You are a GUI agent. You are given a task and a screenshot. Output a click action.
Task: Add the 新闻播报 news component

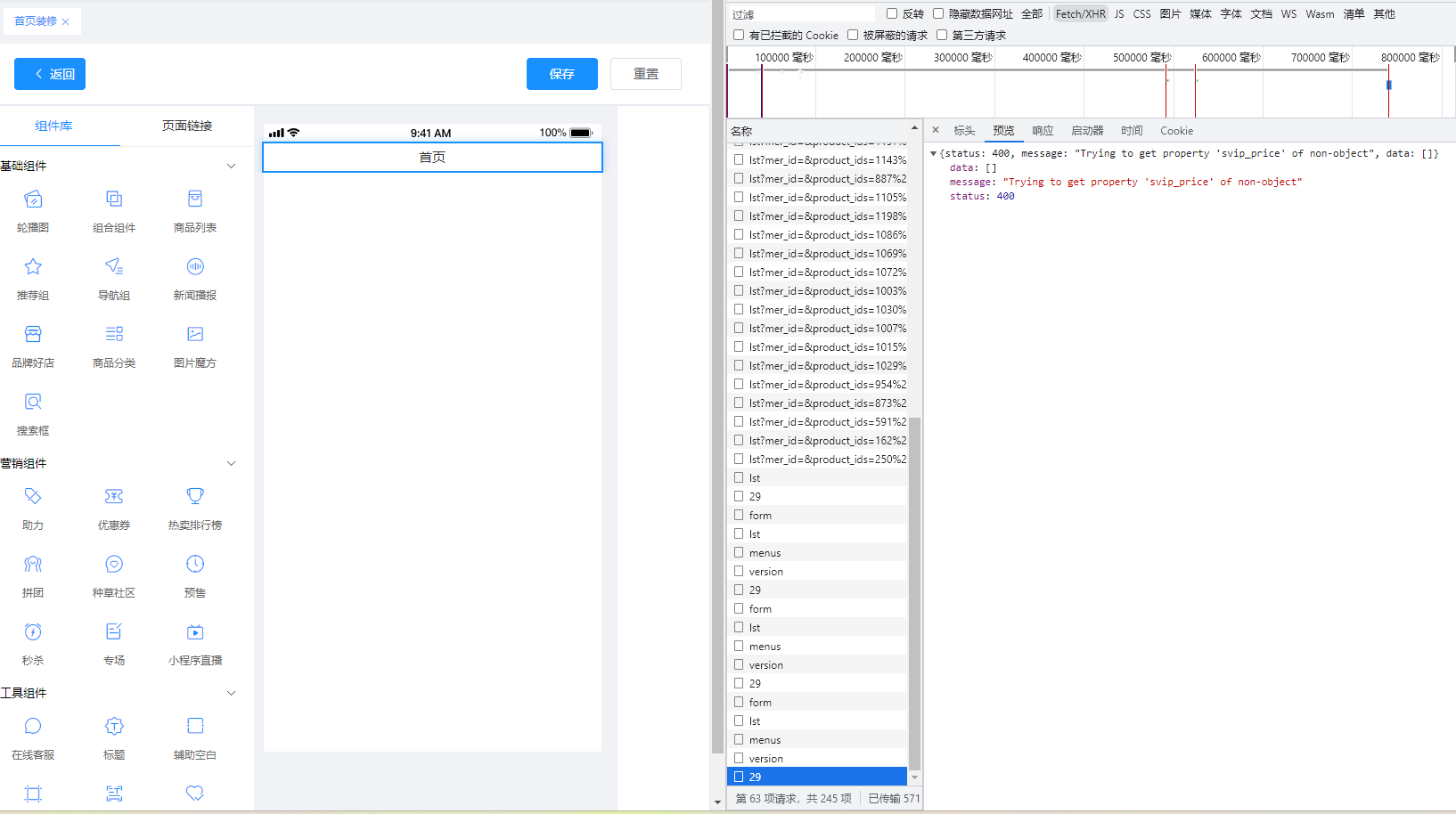coord(195,279)
